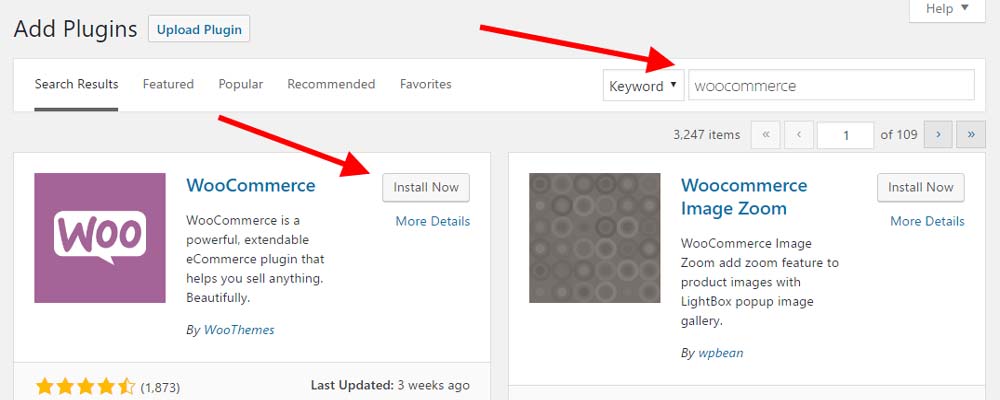Switch to the Popular tab

click(241, 84)
